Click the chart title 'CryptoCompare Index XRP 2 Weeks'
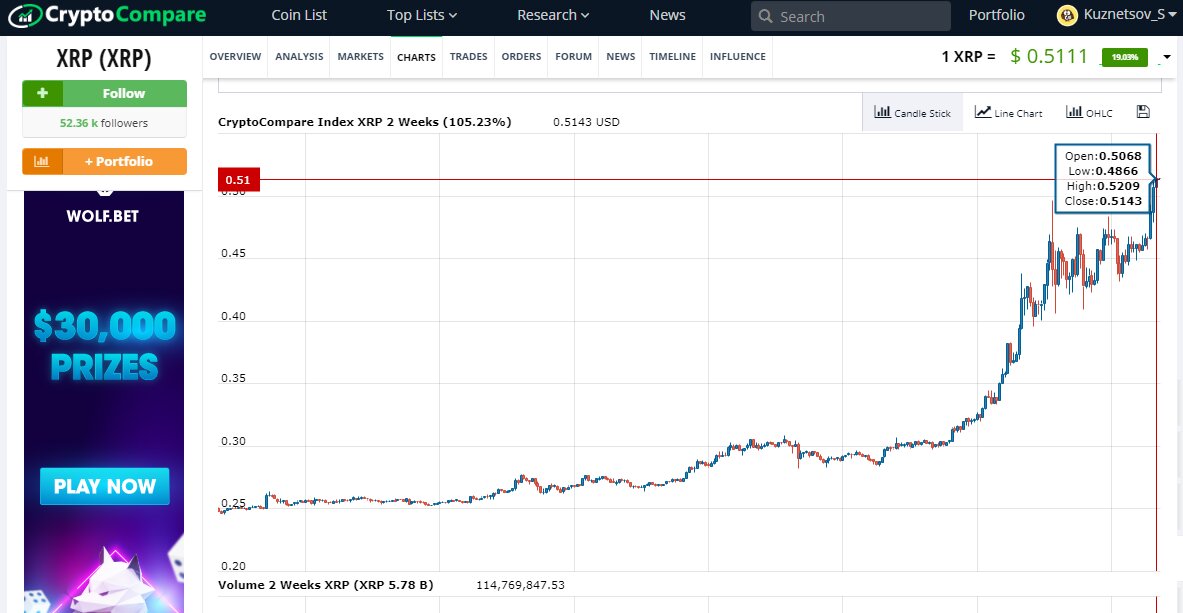Screen dimensions: 1183x613 (x=364, y=122)
